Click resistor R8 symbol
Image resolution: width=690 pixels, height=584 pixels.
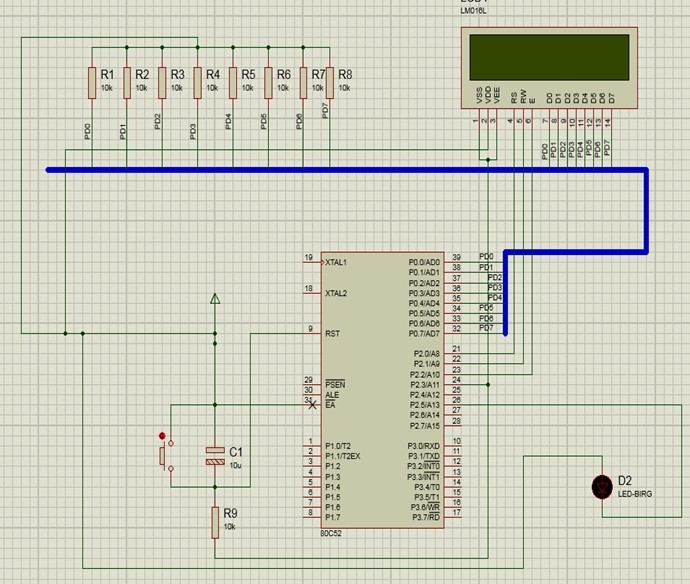tap(330, 82)
